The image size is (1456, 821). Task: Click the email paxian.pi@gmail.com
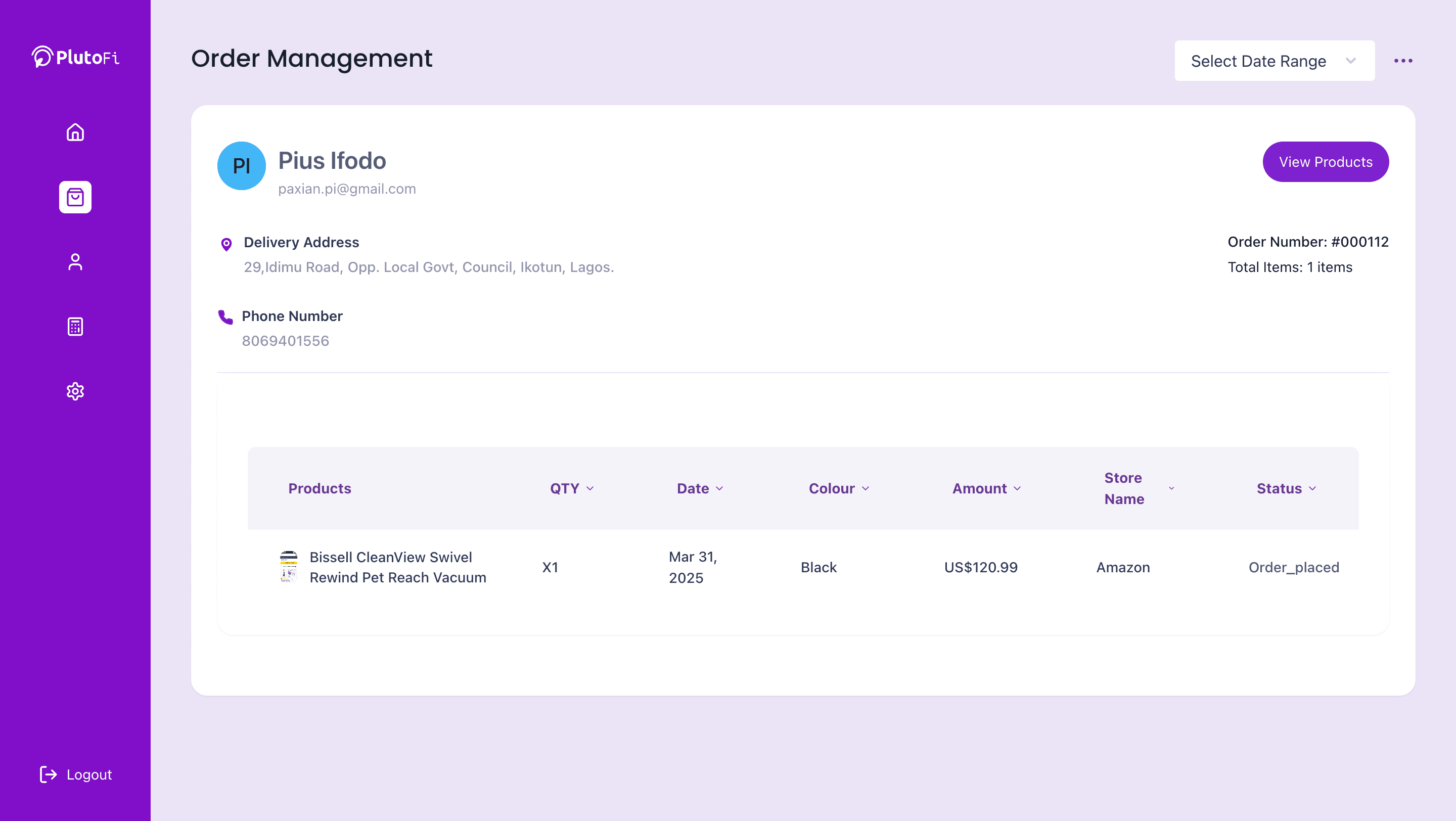click(x=347, y=189)
